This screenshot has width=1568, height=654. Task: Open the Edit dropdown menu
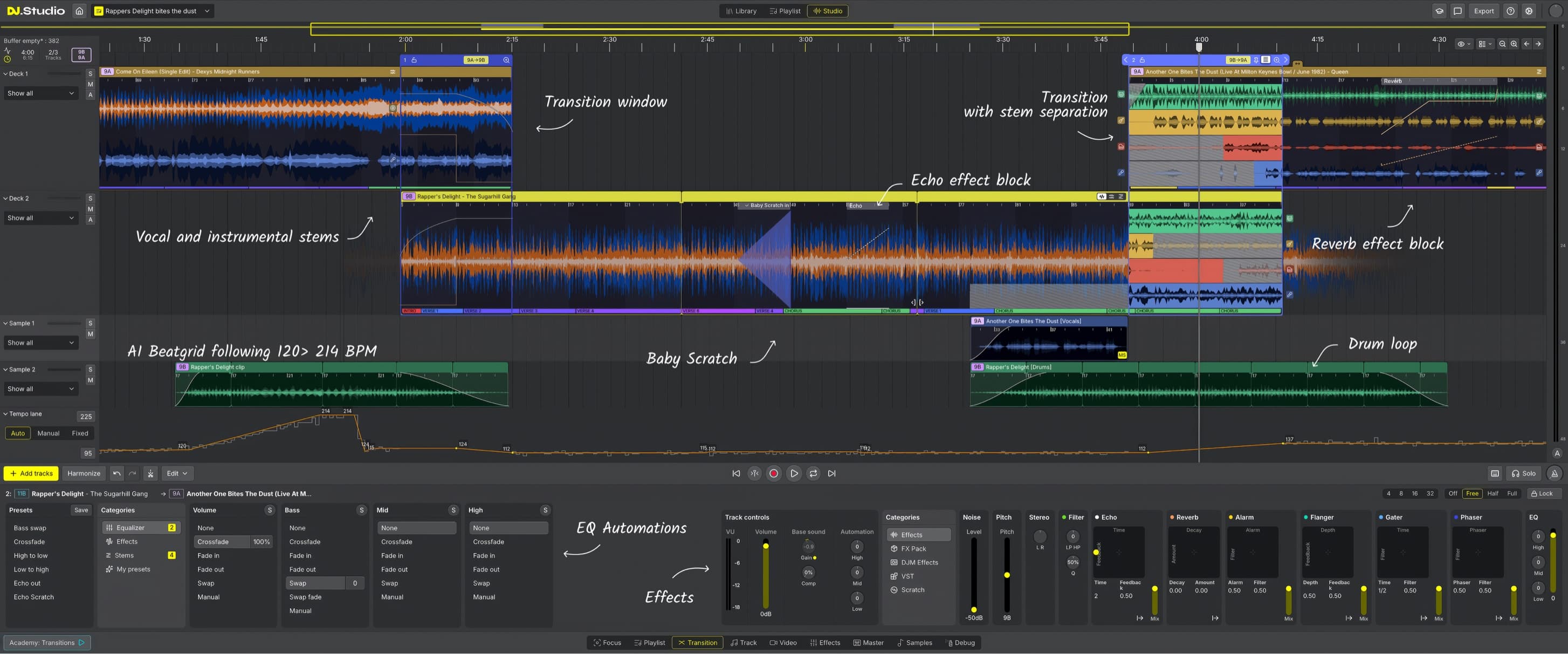coord(177,473)
